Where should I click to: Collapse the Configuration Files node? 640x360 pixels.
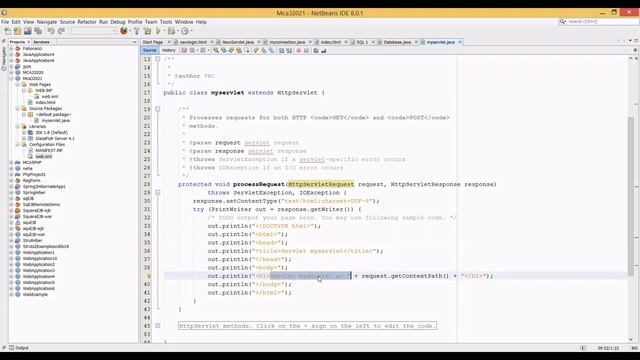[18, 144]
